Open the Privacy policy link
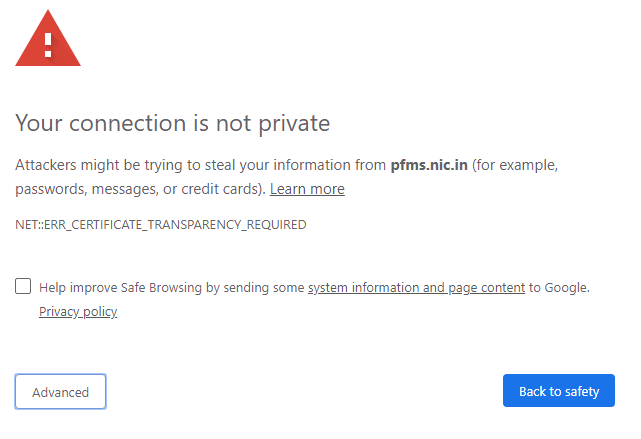Viewport: 641px width, 439px height. (78, 311)
